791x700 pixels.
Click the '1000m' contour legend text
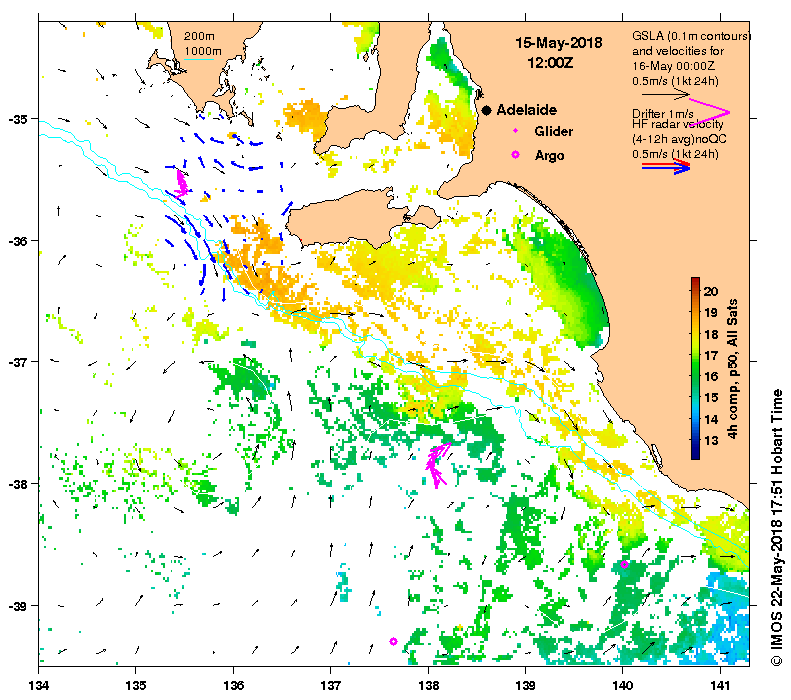pos(203,51)
